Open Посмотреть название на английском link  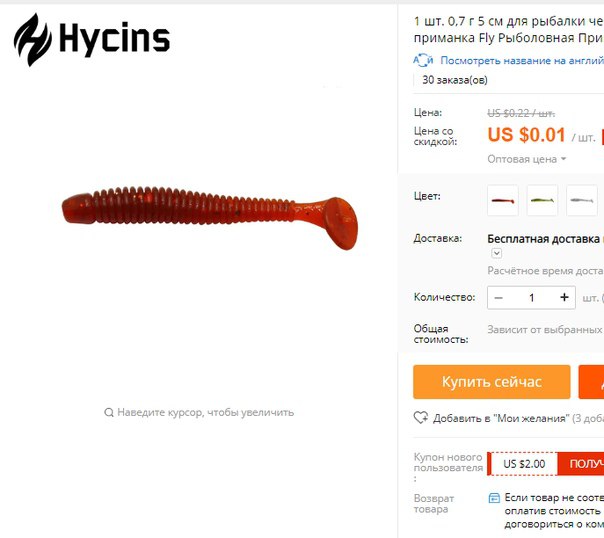(x=522, y=60)
